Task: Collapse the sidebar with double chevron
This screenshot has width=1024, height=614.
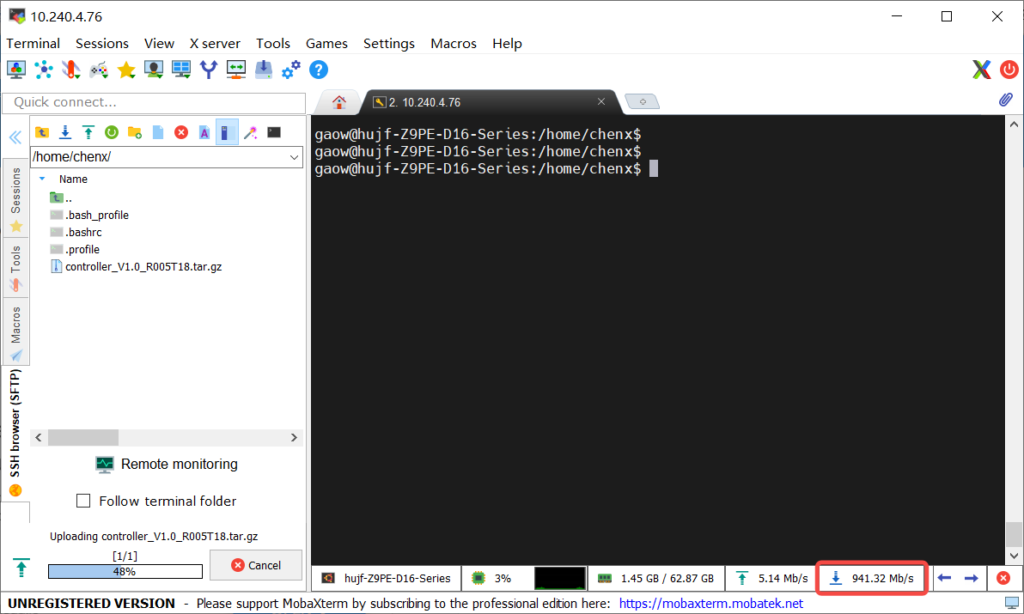Action: pos(15,137)
